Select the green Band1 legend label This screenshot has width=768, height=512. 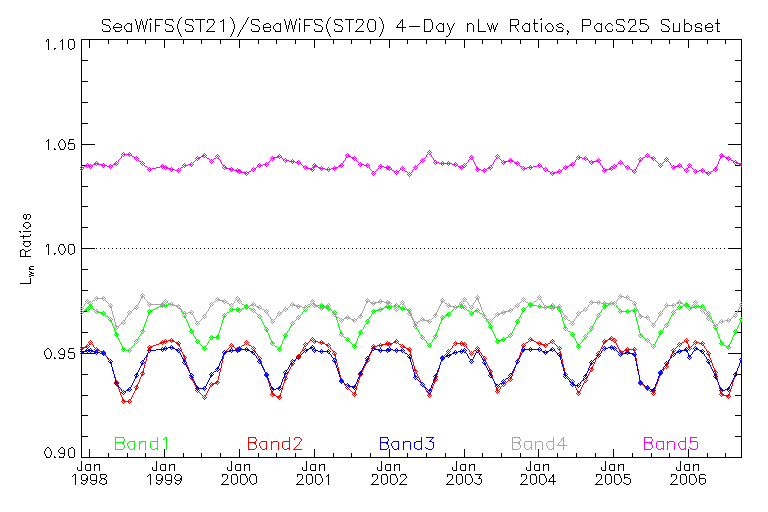(x=142, y=444)
